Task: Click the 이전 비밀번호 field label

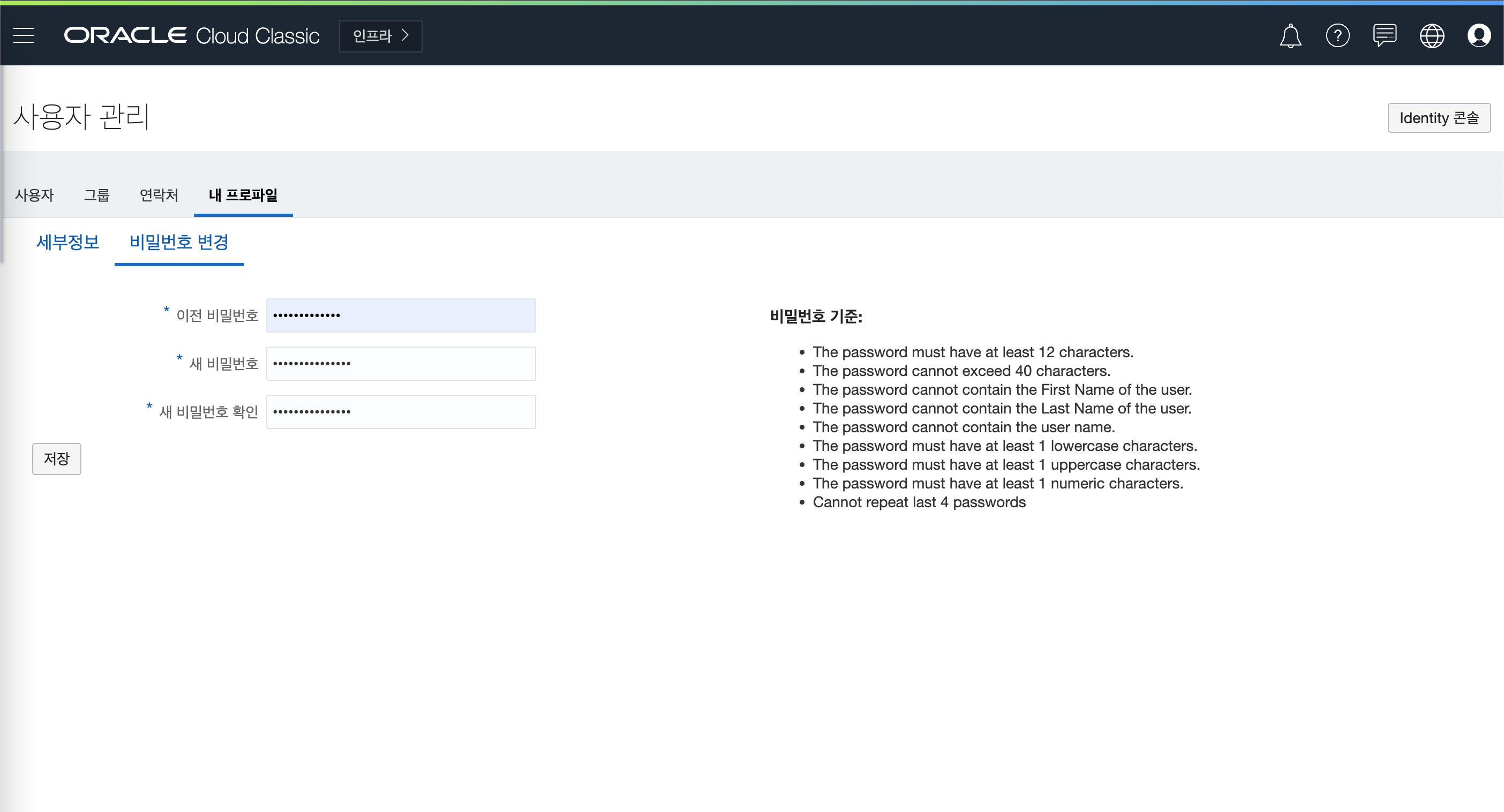Action: [217, 316]
